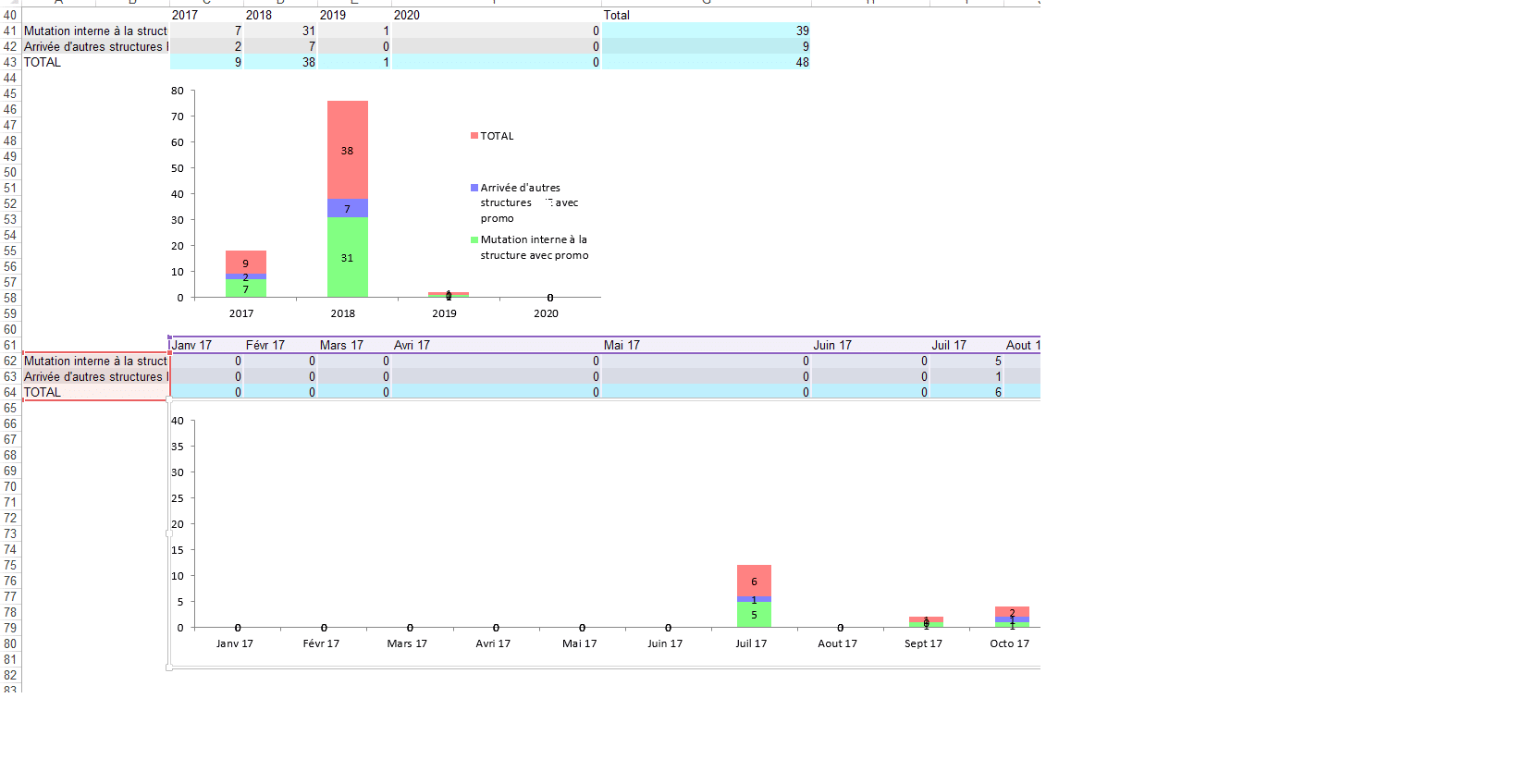The image size is (1514, 784).
Task: Select the TOTAL legend label text
Action: coord(497,136)
